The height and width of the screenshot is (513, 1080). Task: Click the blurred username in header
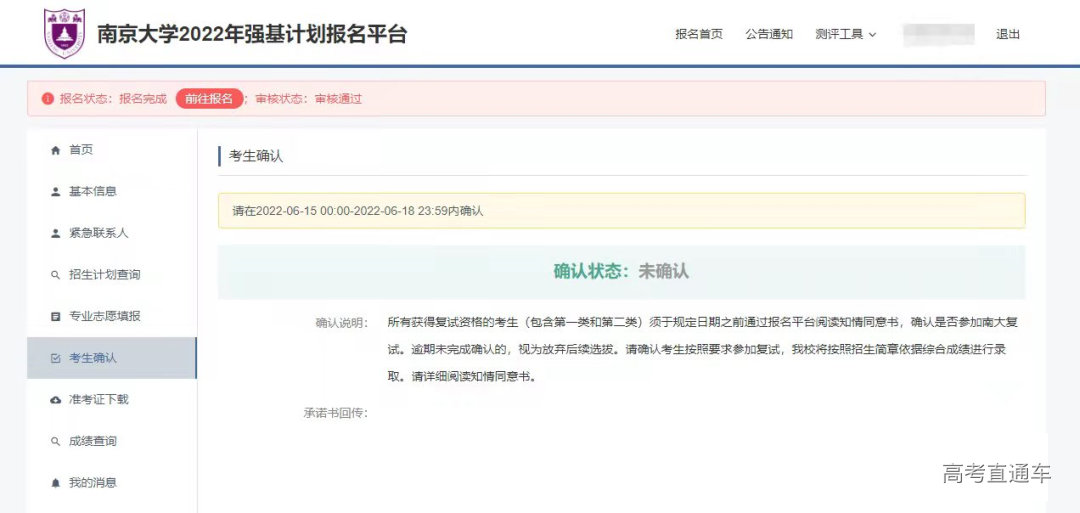[939, 34]
